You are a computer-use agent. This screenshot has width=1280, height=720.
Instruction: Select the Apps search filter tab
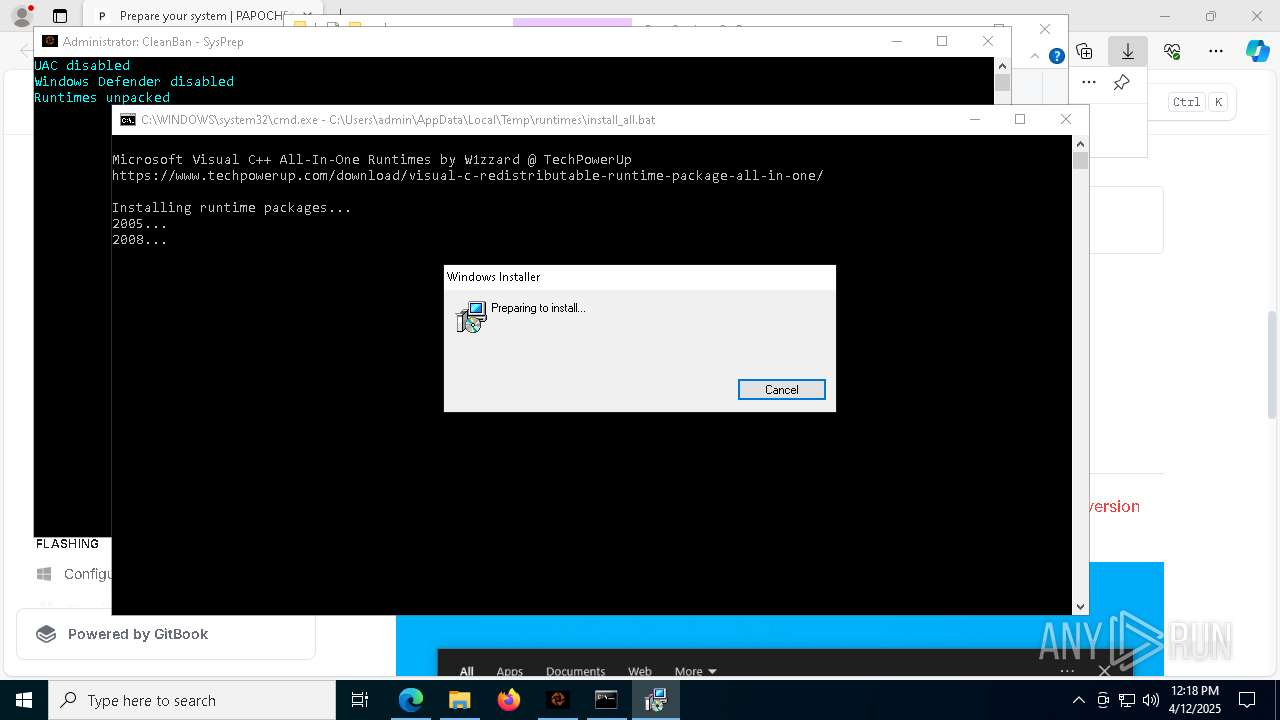pyautogui.click(x=509, y=671)
